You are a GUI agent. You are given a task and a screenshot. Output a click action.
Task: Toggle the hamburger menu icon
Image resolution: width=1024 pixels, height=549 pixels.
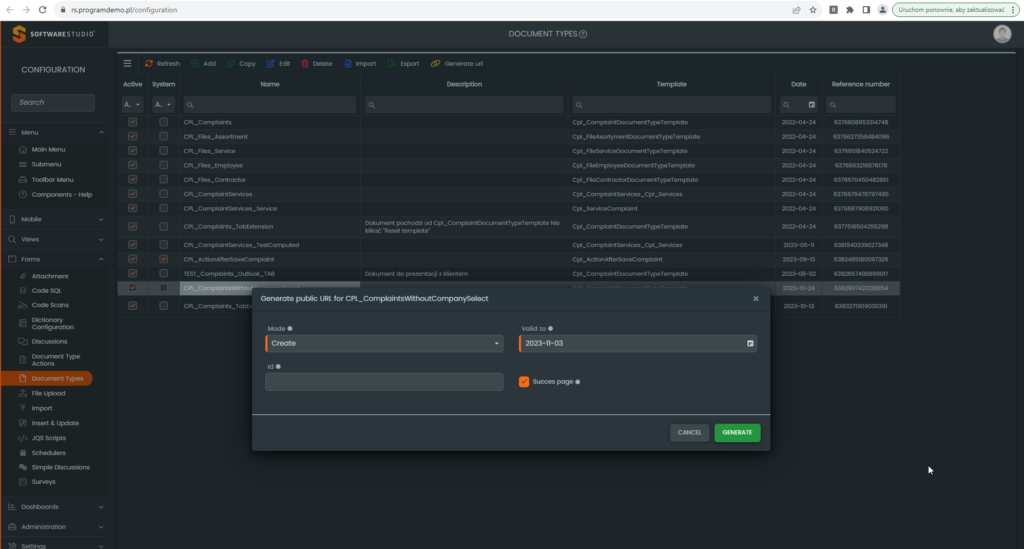coord(127,63)
